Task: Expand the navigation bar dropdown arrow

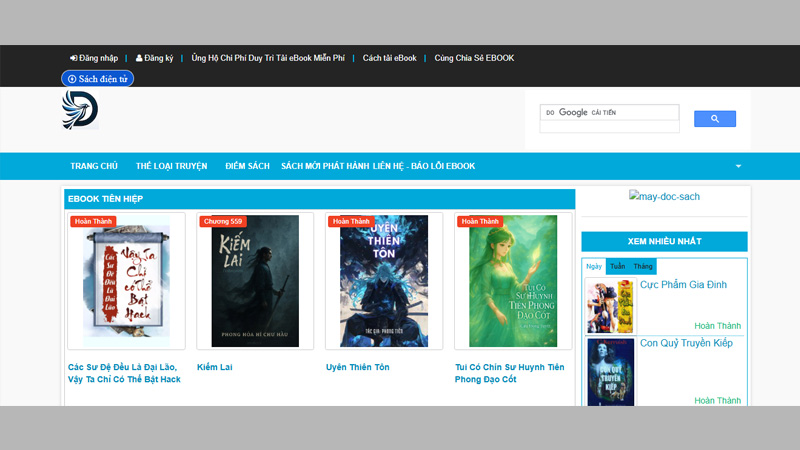Action: 738,166
